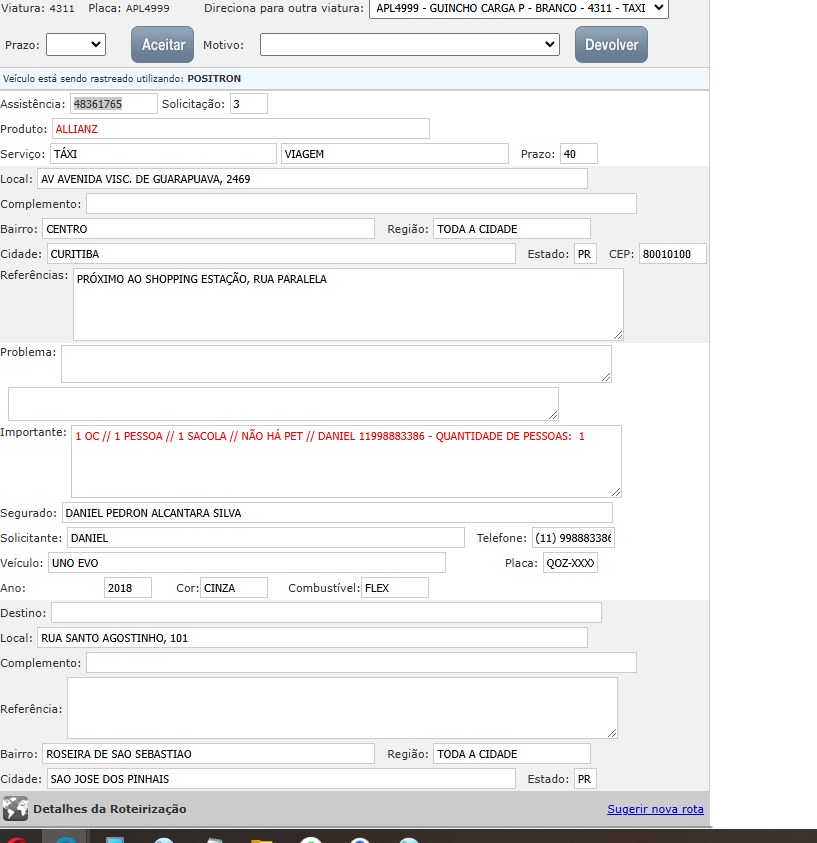The image size is (817, 843).
Task: Click the POSITRON tracker name text
Action: pyautogui.click(x=214, y=78)
